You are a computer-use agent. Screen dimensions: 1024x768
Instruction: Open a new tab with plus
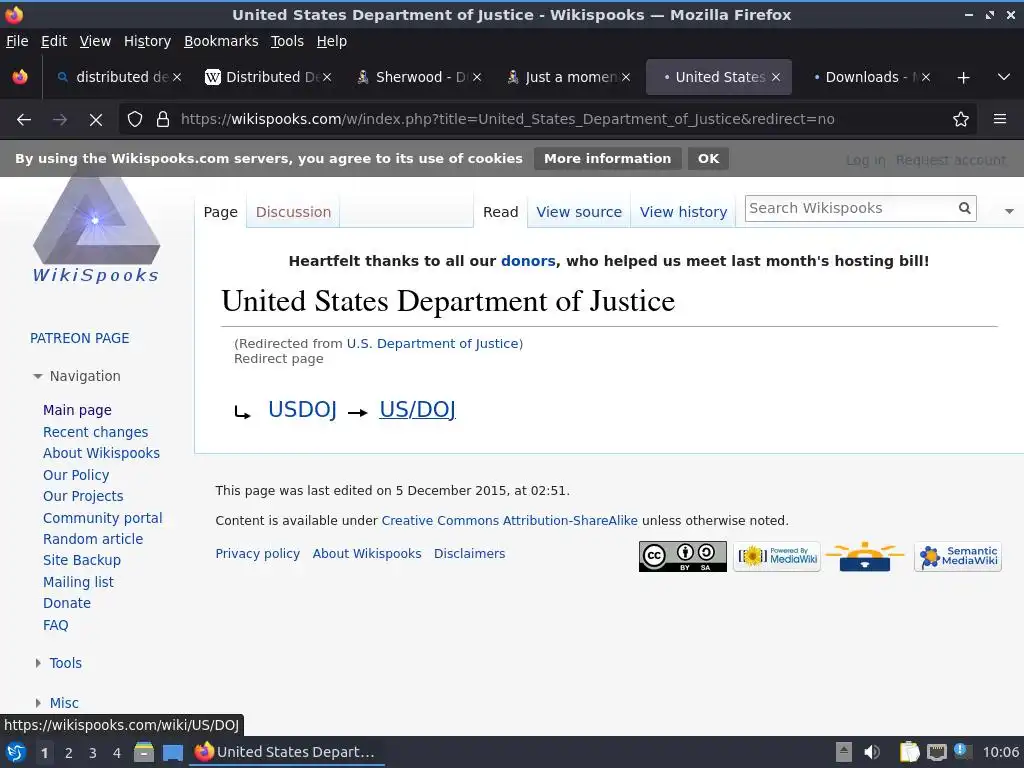(x=963, y=78)
